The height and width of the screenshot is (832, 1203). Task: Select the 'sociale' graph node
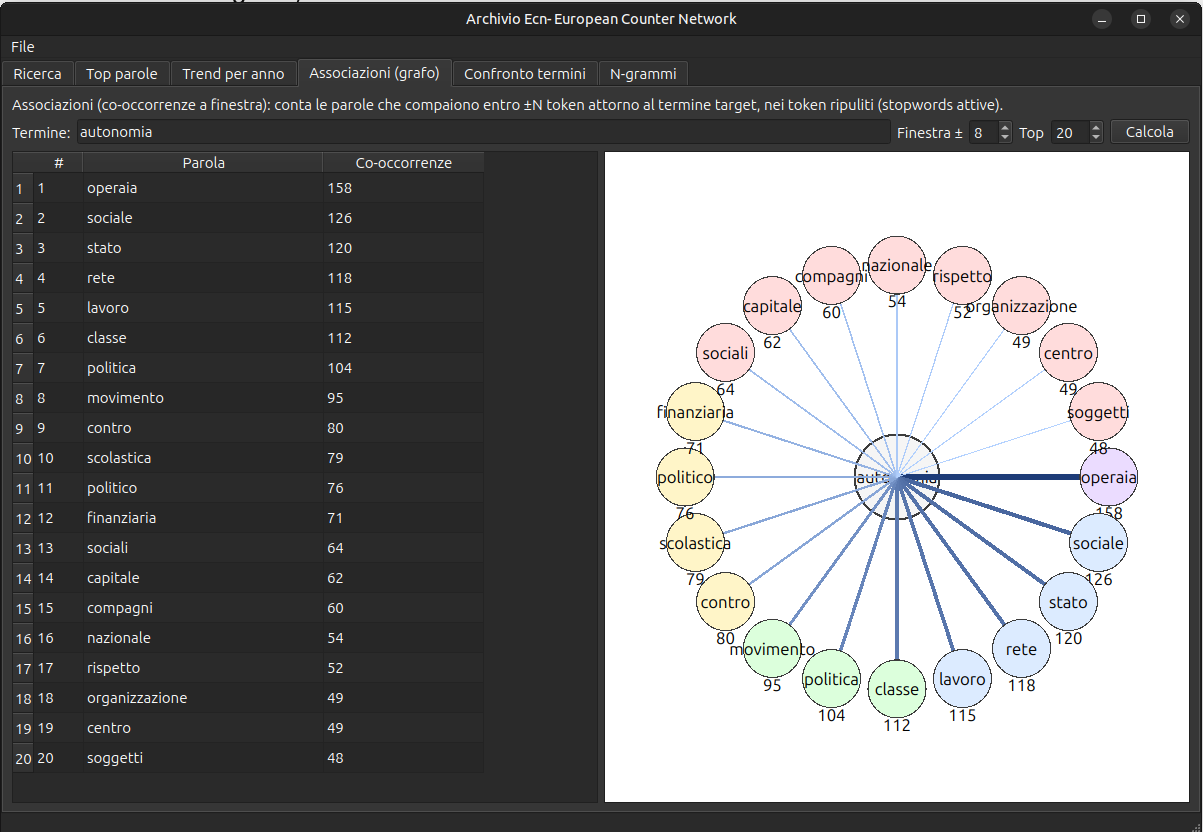pyautogui.click(x=1098, y=543)
